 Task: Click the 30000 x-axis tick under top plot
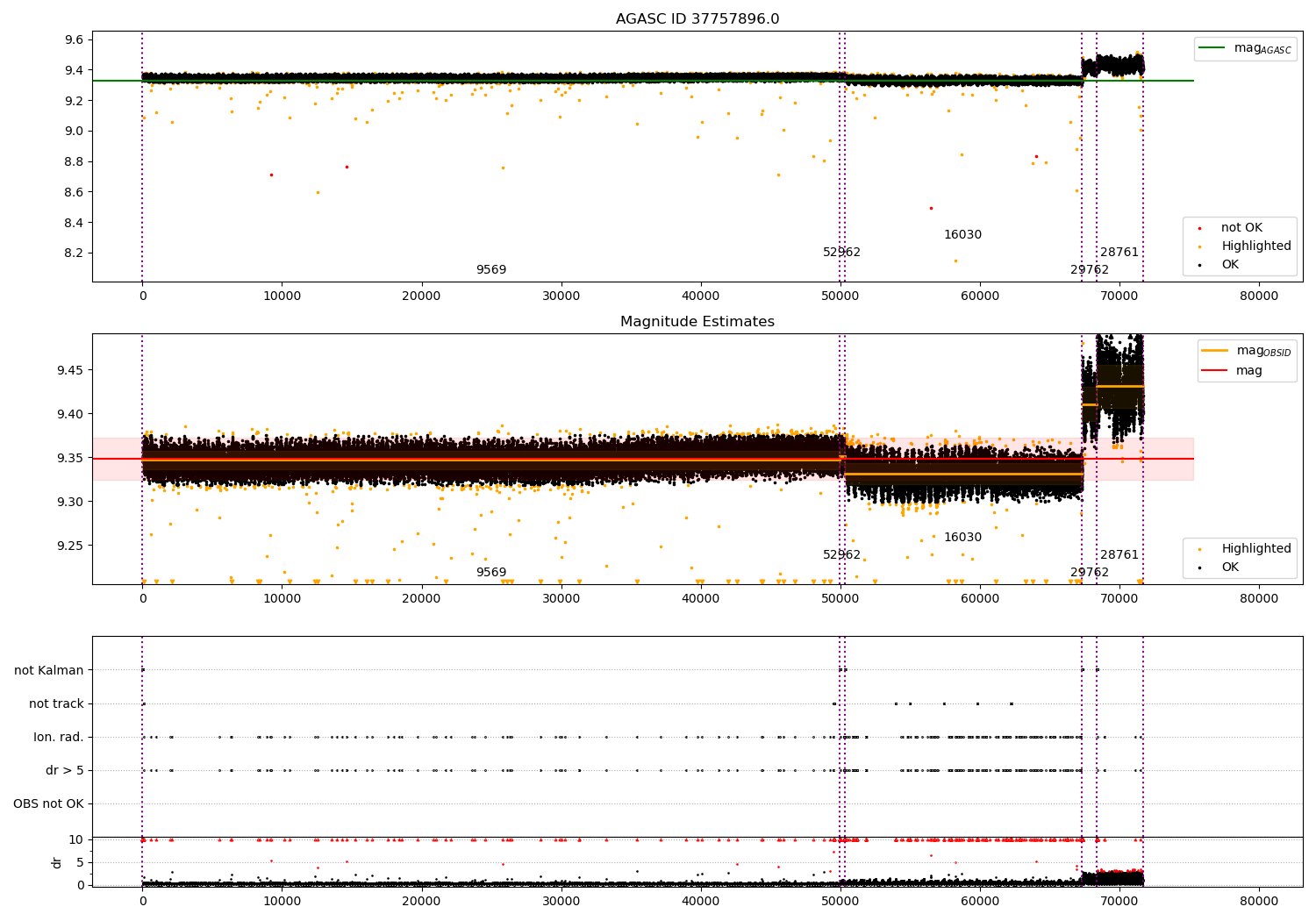tap(561, 296)
